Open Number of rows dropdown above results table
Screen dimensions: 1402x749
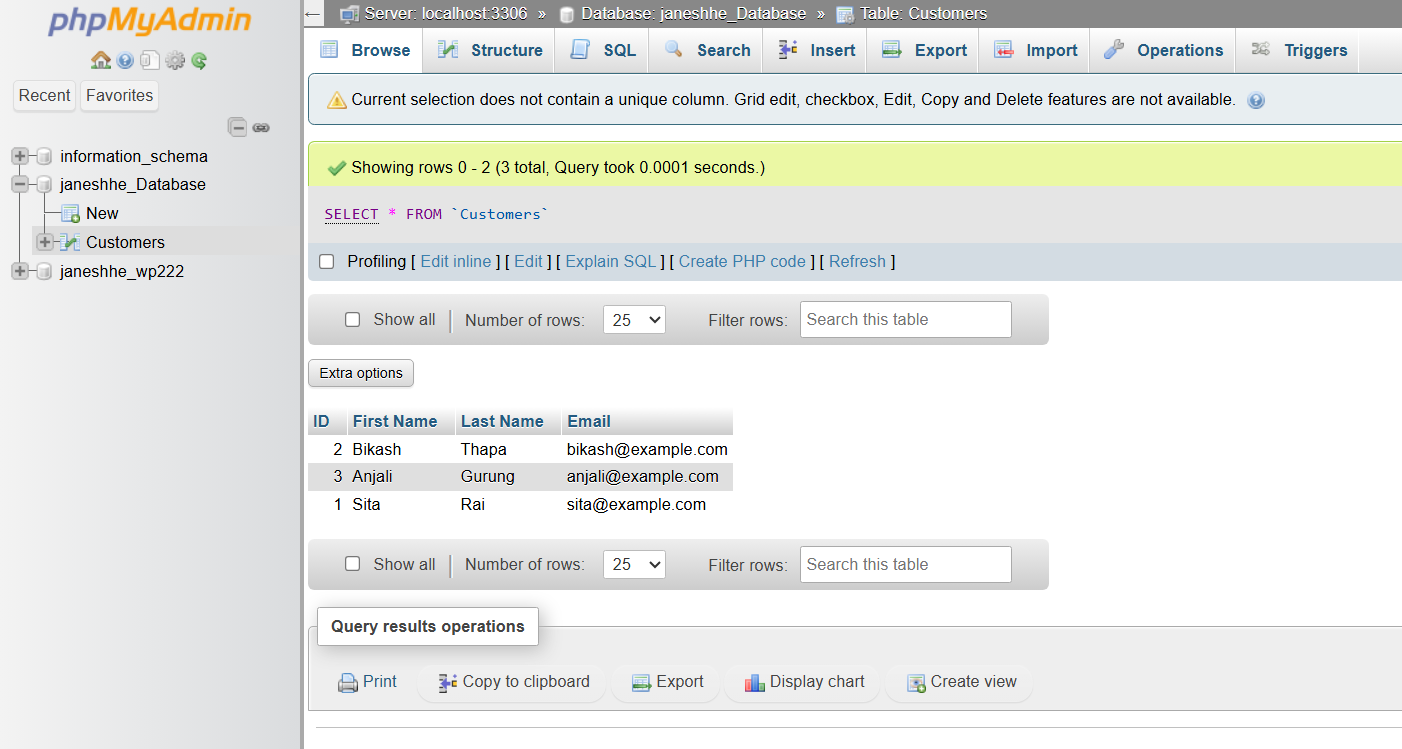coord(634,320)
